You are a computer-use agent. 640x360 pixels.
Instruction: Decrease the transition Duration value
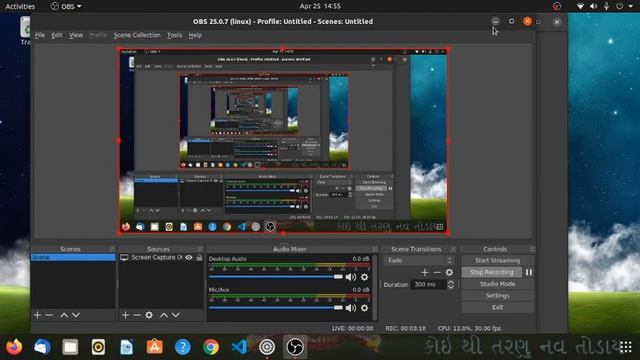(451, 287)
